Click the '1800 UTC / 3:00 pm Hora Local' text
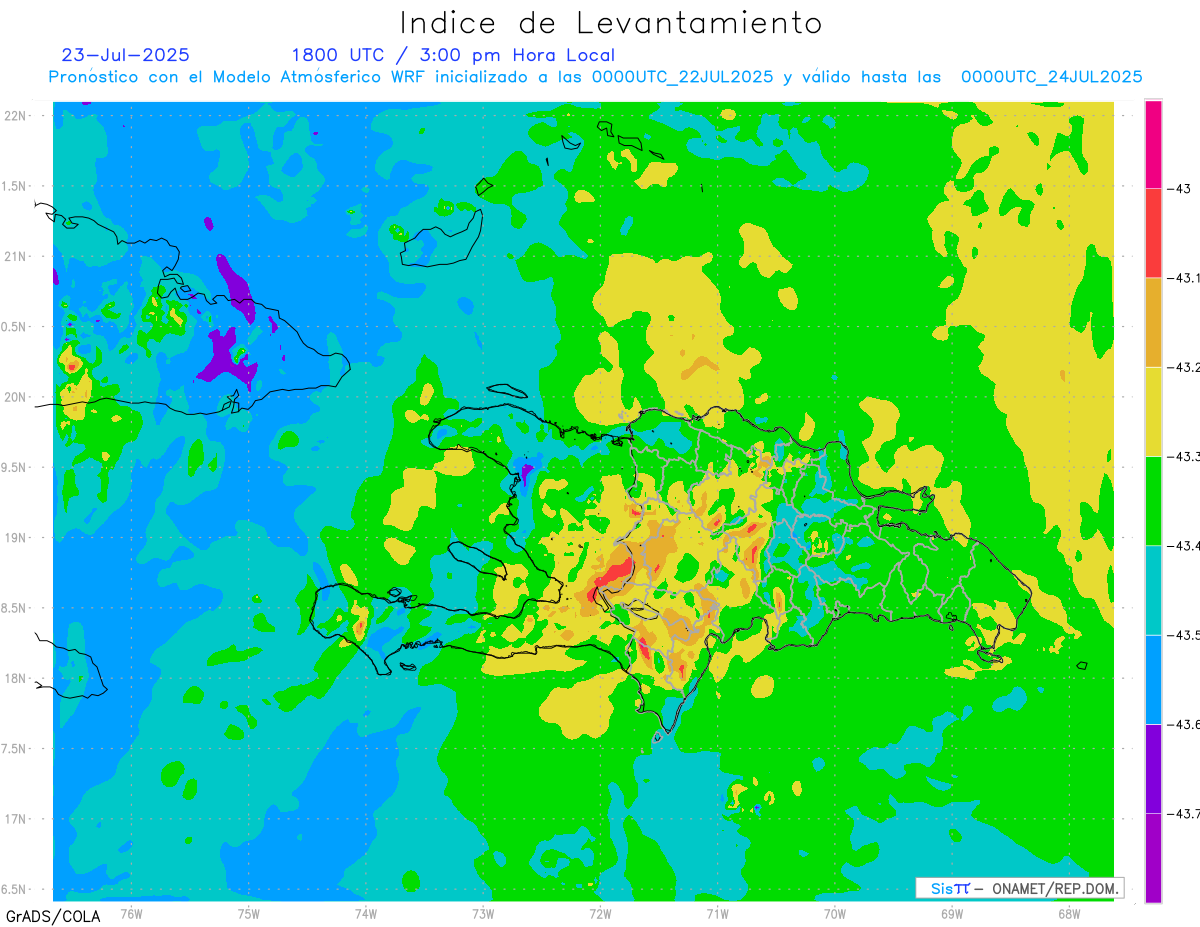 453,55
